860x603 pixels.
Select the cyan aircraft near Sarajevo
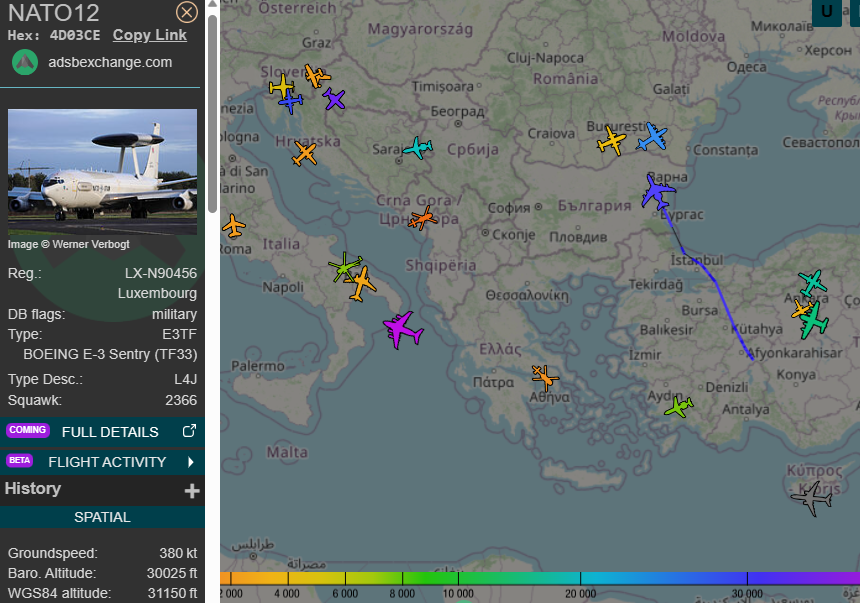[x=418, y=148]
